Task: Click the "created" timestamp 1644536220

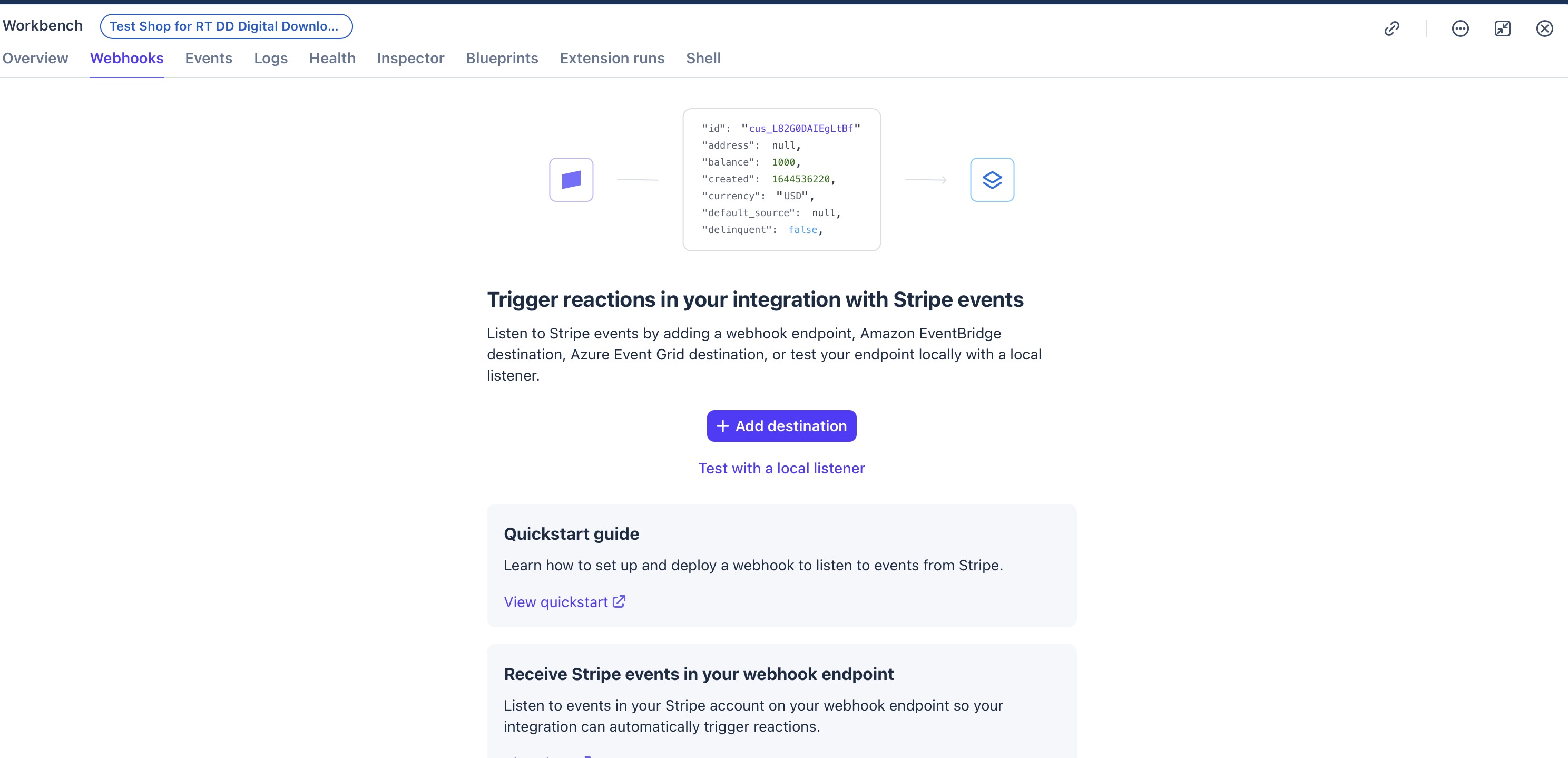Action: click(801, 179)
